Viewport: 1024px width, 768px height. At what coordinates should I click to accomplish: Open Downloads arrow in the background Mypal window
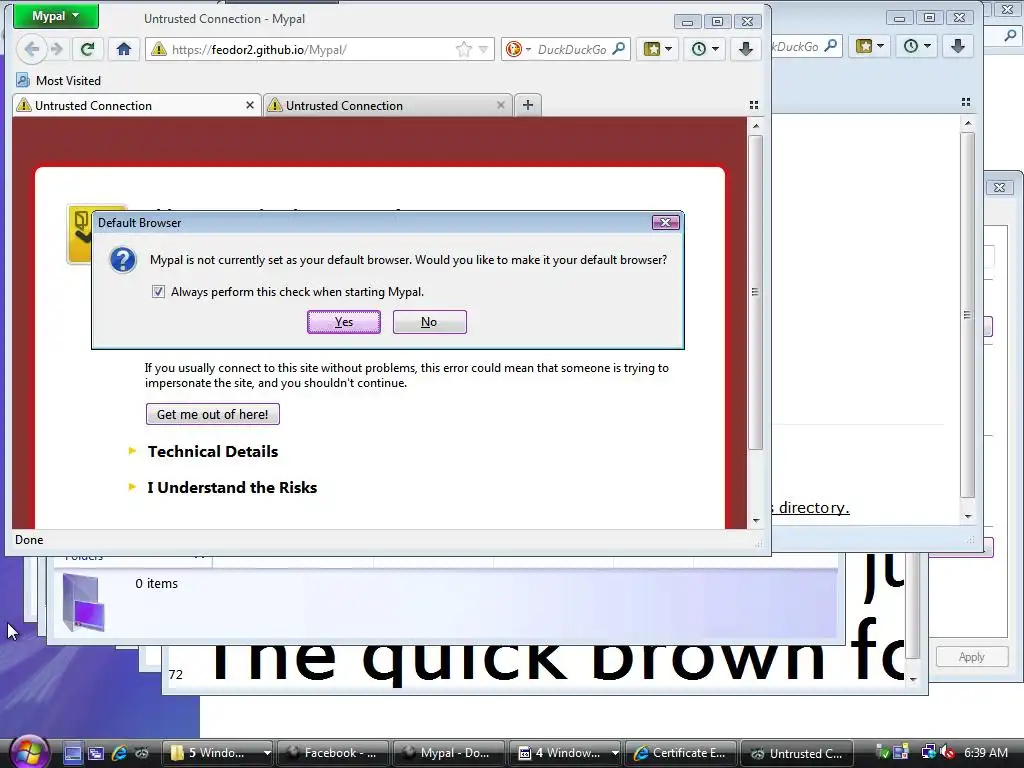[x=957, y=46]
